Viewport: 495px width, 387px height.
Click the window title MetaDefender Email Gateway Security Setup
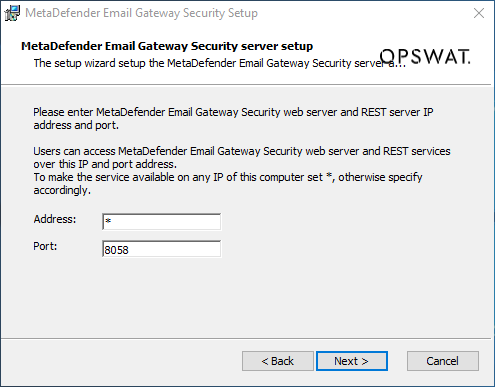click(141, 13)
